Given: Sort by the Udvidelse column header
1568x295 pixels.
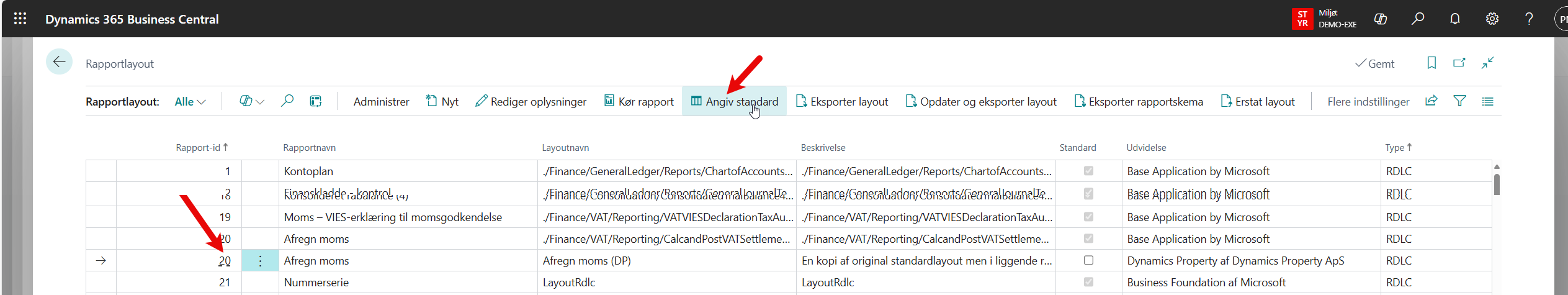Looking at the screenshot, I should tap(1146, 148).
